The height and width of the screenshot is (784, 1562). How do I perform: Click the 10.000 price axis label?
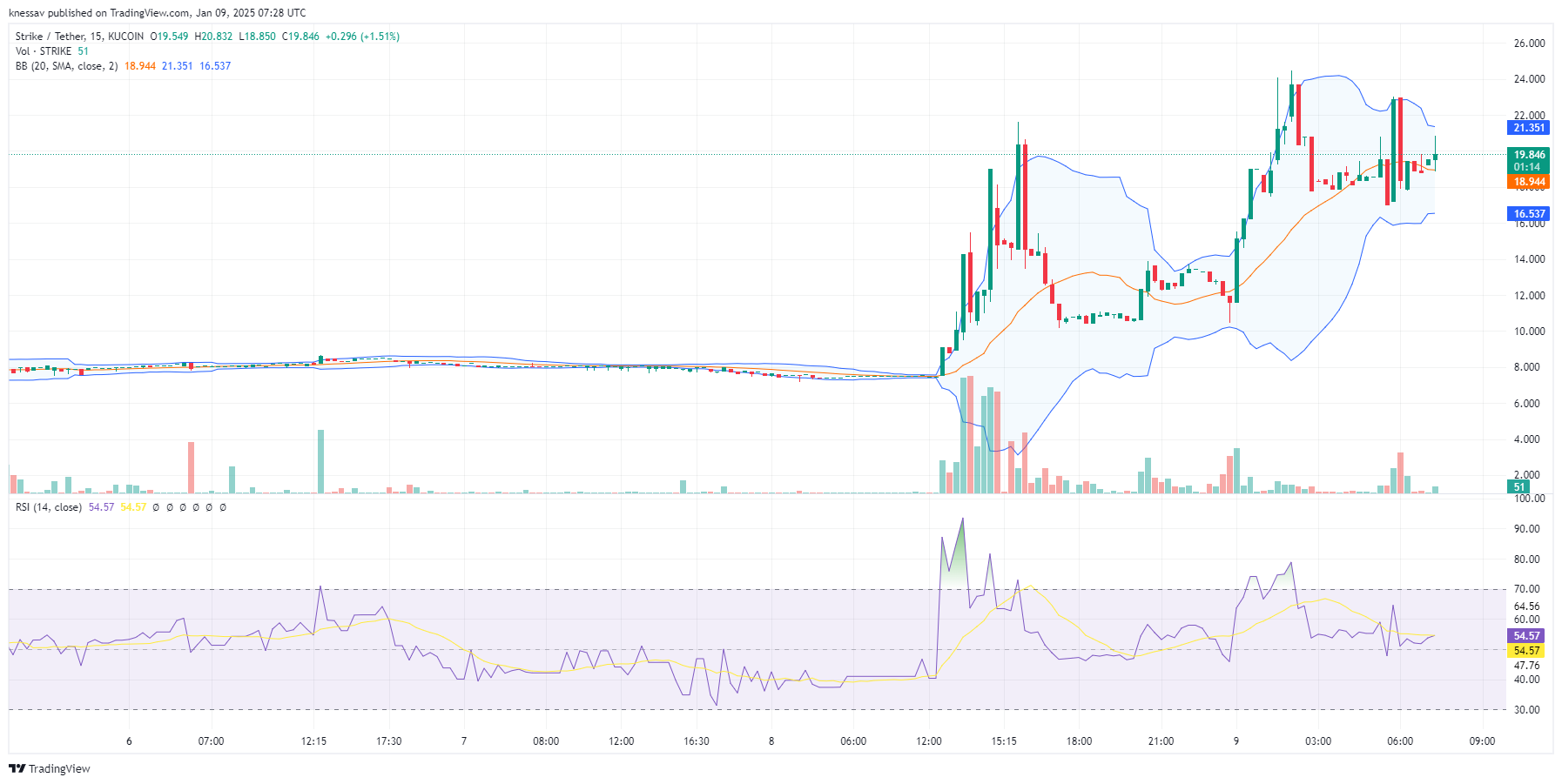click(x=1529, y=332)
